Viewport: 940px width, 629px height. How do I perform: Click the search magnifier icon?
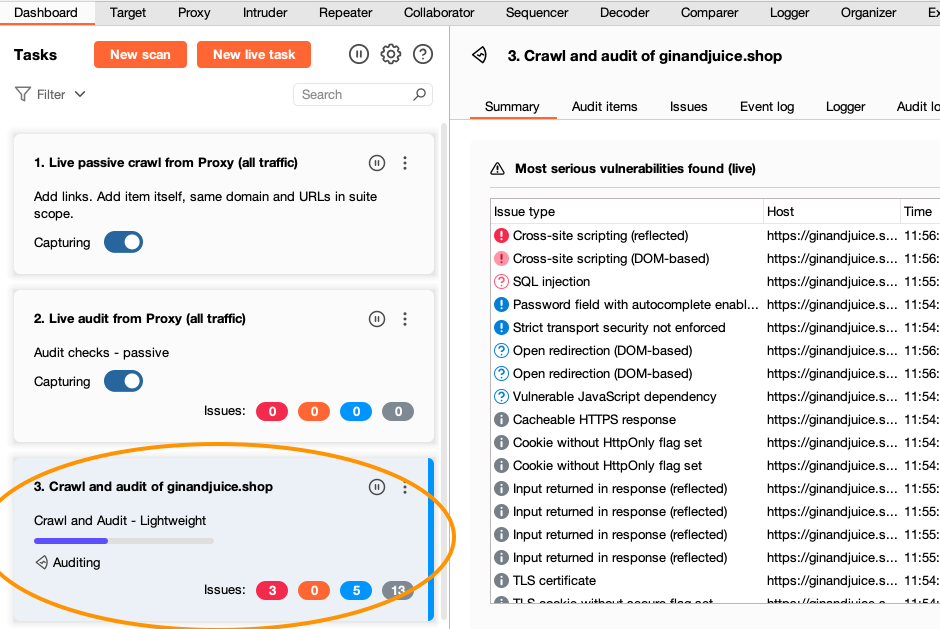(x=420, y=94)
